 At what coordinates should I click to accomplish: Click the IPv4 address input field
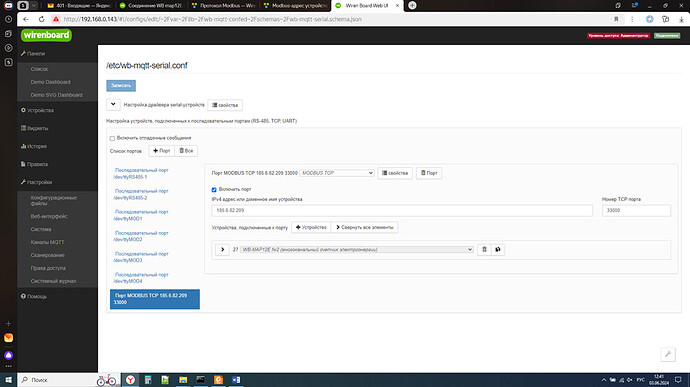[x=402, y=210]
